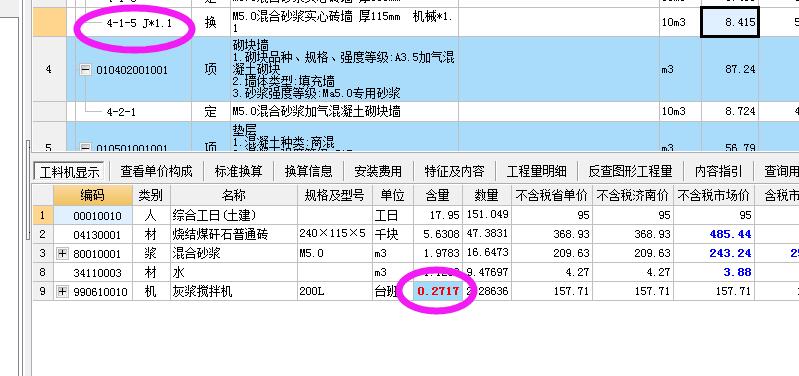
Task: Click the quantity value 47.3831
Action: [487, 234]
